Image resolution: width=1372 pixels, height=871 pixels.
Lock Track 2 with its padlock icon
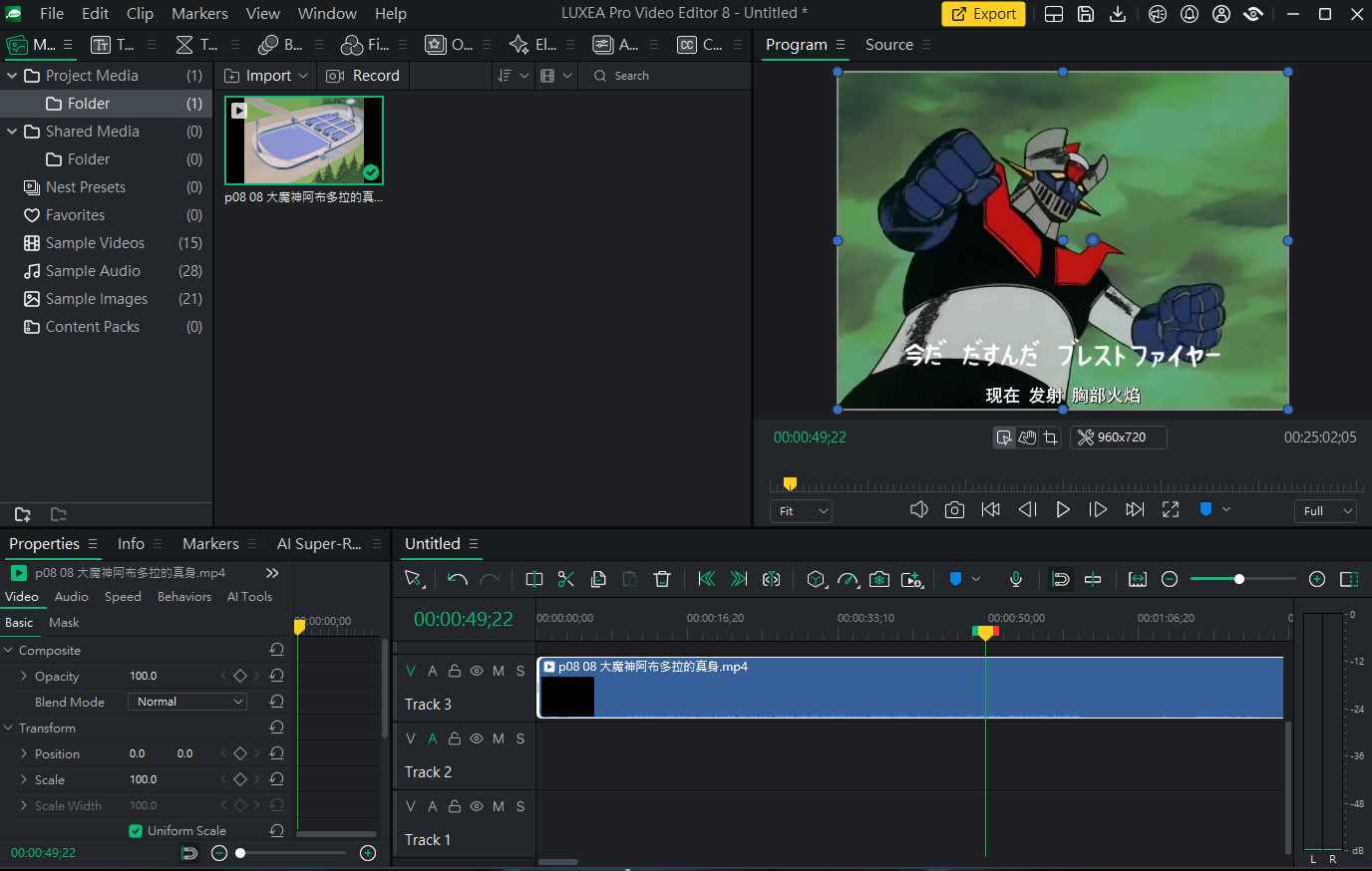pos(455,738)
